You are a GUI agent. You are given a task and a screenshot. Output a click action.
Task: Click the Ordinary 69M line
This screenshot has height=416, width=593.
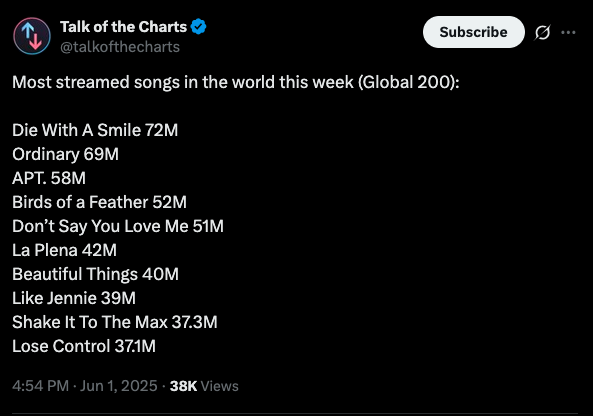tap(65, 154)
